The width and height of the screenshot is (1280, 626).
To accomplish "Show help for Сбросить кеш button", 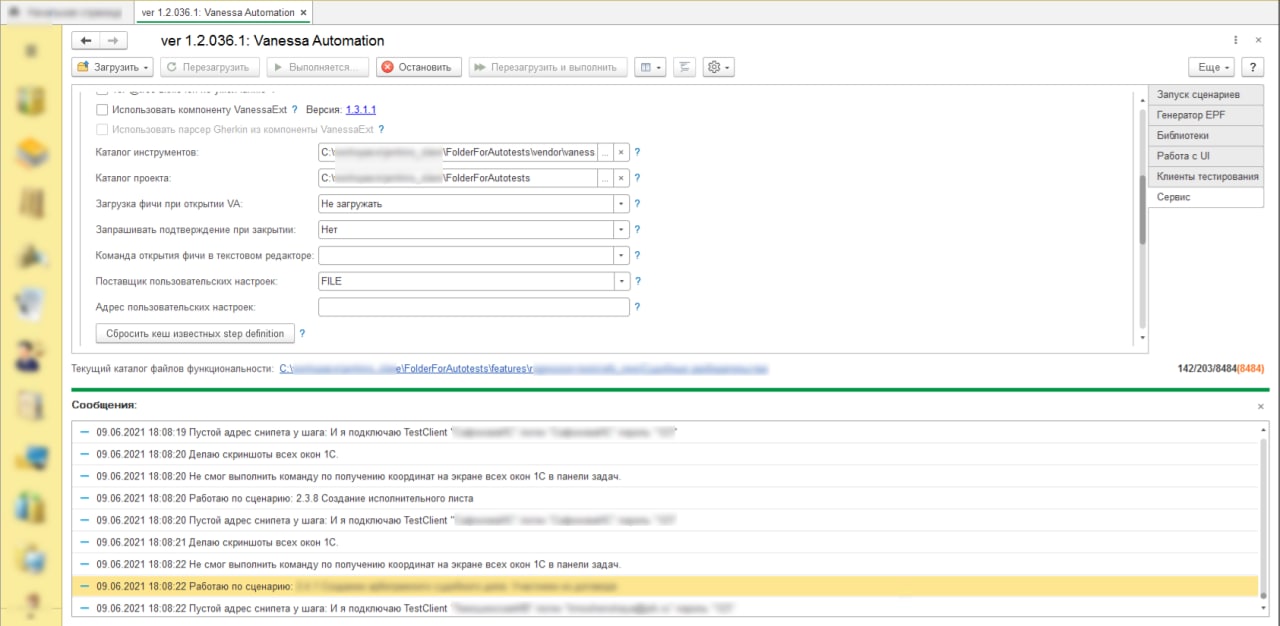I will (302, 334).
